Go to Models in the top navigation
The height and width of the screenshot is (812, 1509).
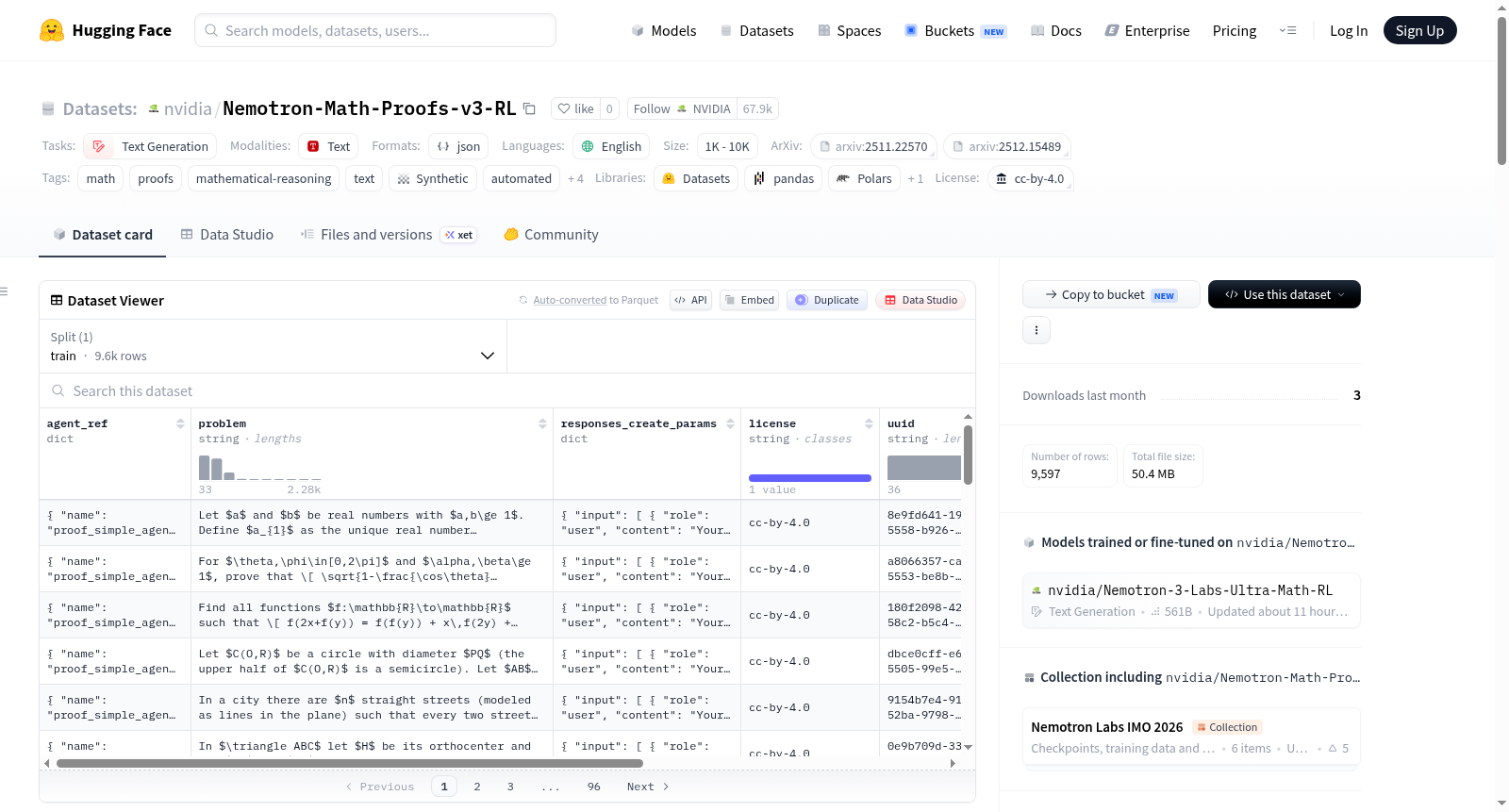664,30
